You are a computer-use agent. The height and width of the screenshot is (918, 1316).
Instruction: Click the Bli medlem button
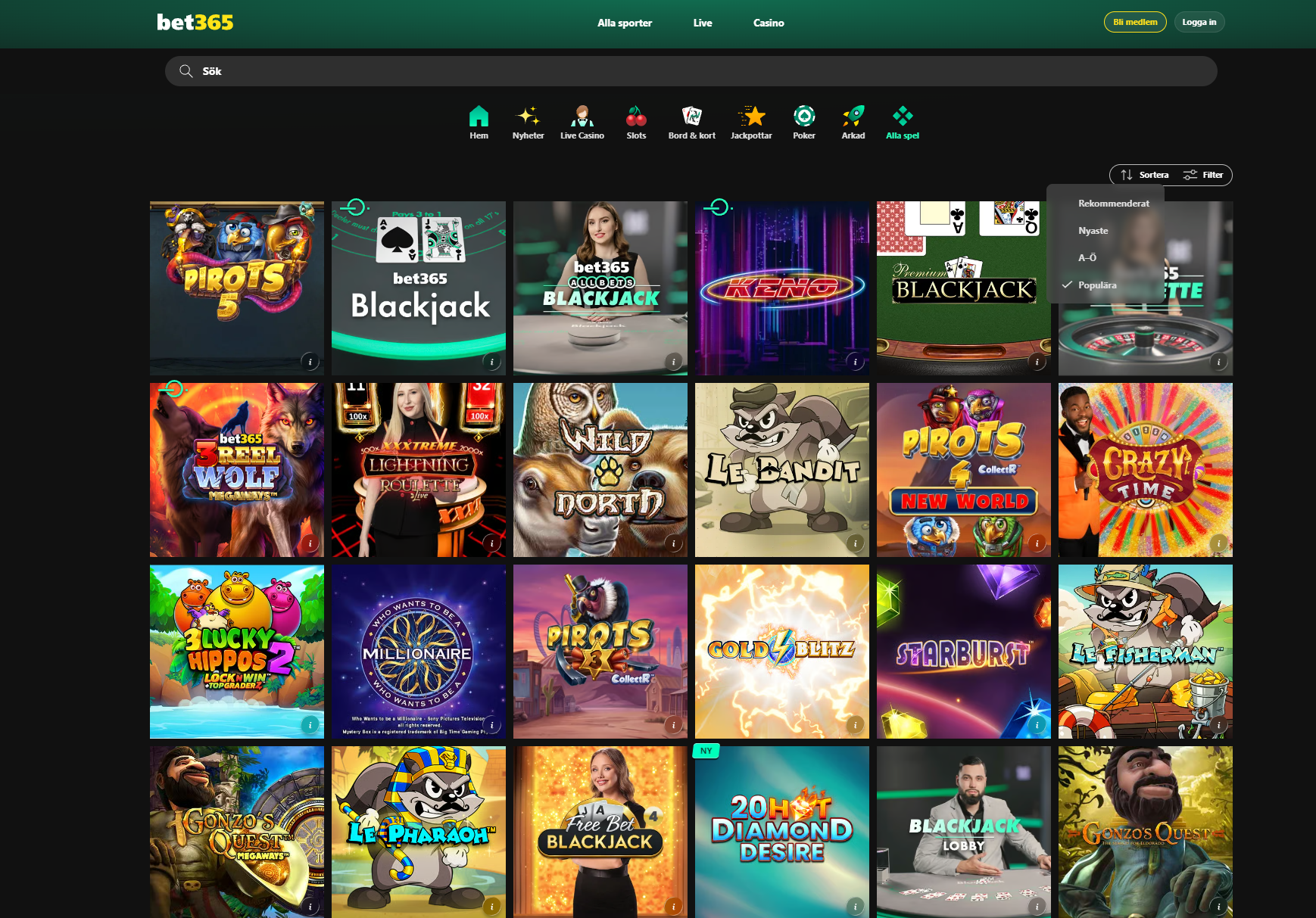[x=1135, y=22]
